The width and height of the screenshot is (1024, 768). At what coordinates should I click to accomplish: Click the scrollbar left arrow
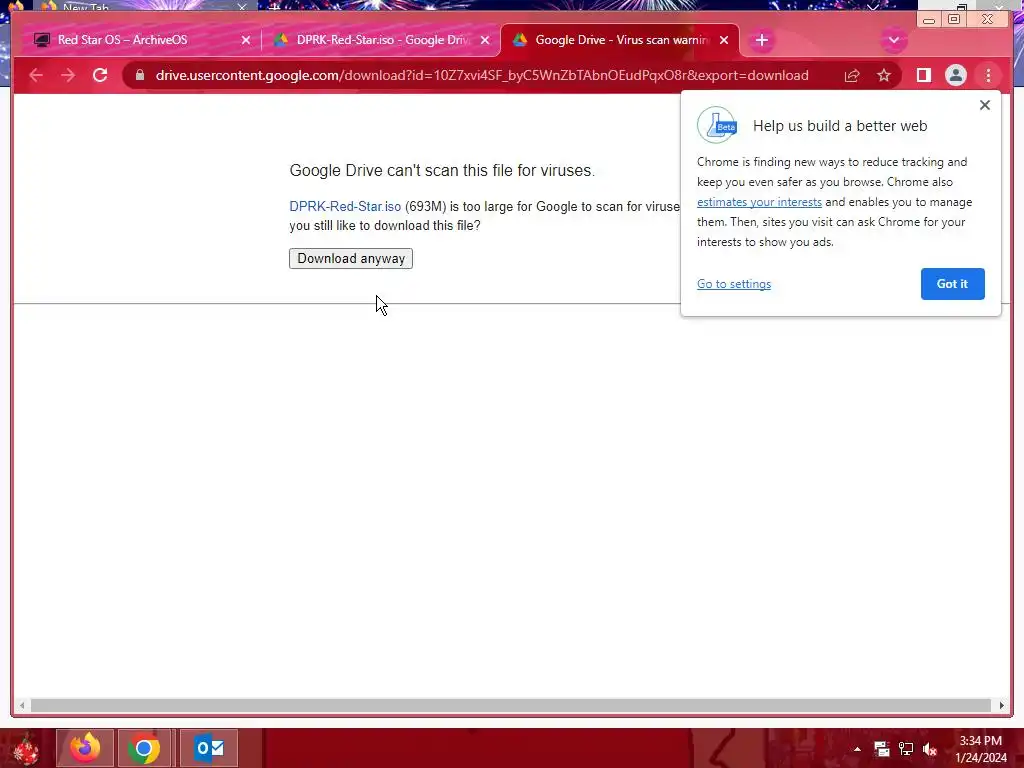tap(22, 705)
